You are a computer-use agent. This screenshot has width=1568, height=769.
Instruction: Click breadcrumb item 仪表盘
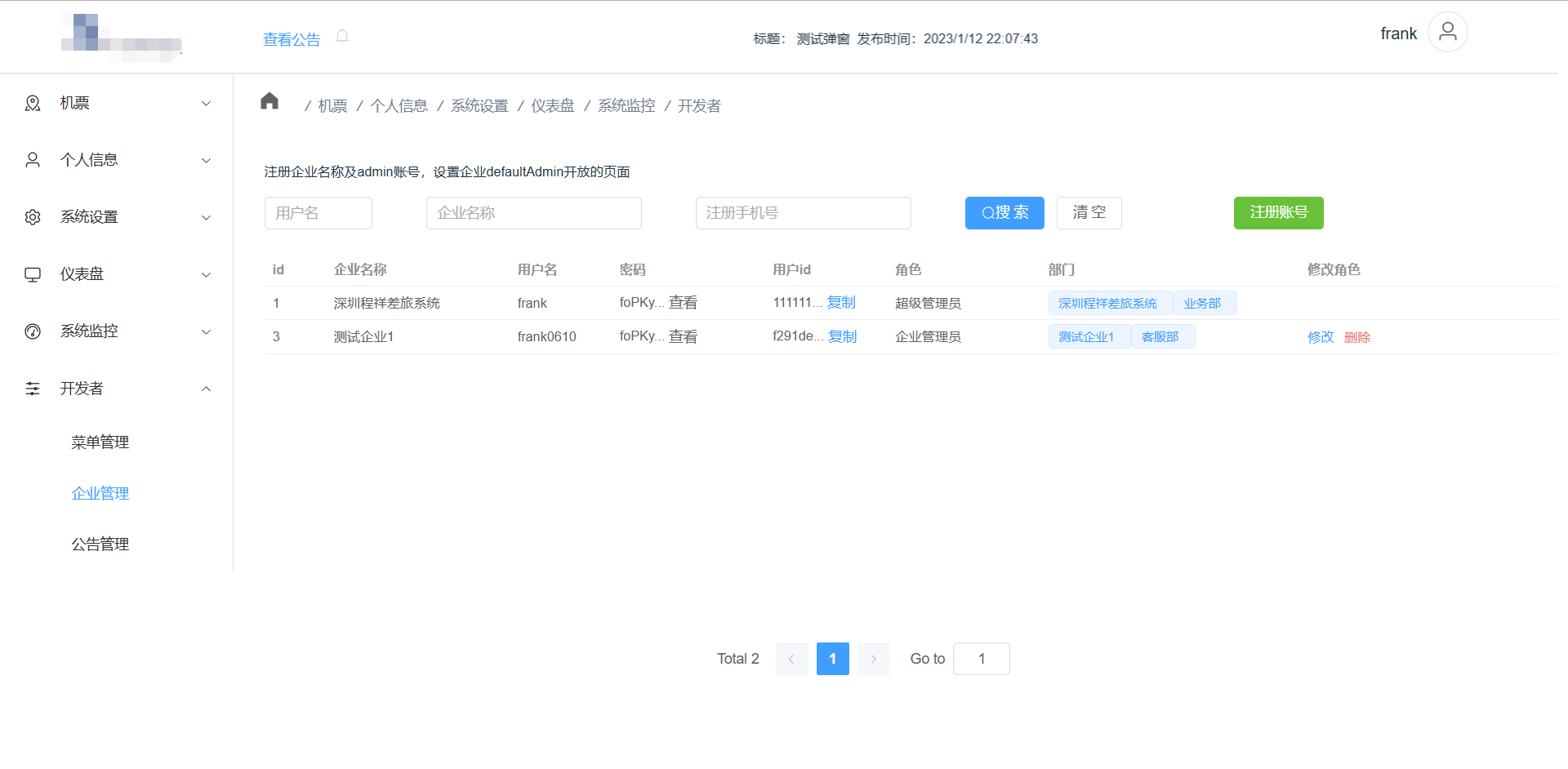click(x=553, y=106)
